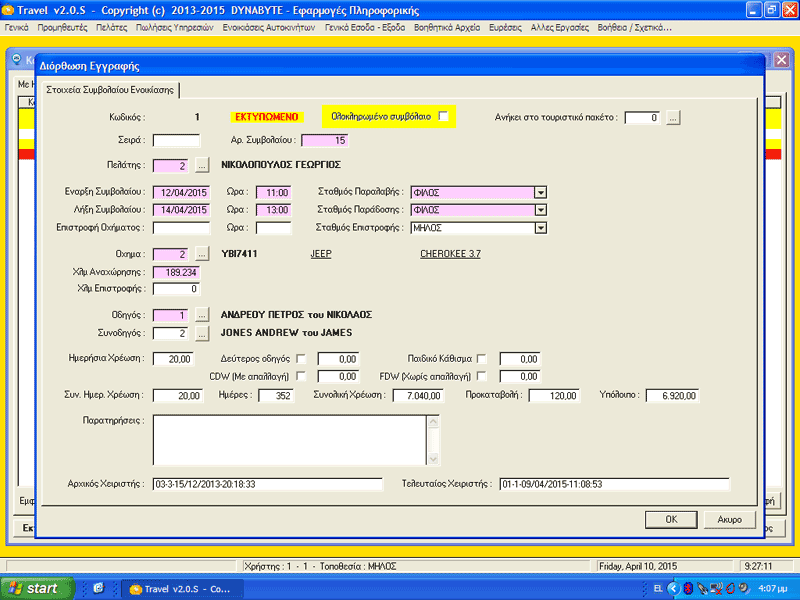Expand hidden tray icons arrow
800x600 pixels.
[x=673, y=589]
